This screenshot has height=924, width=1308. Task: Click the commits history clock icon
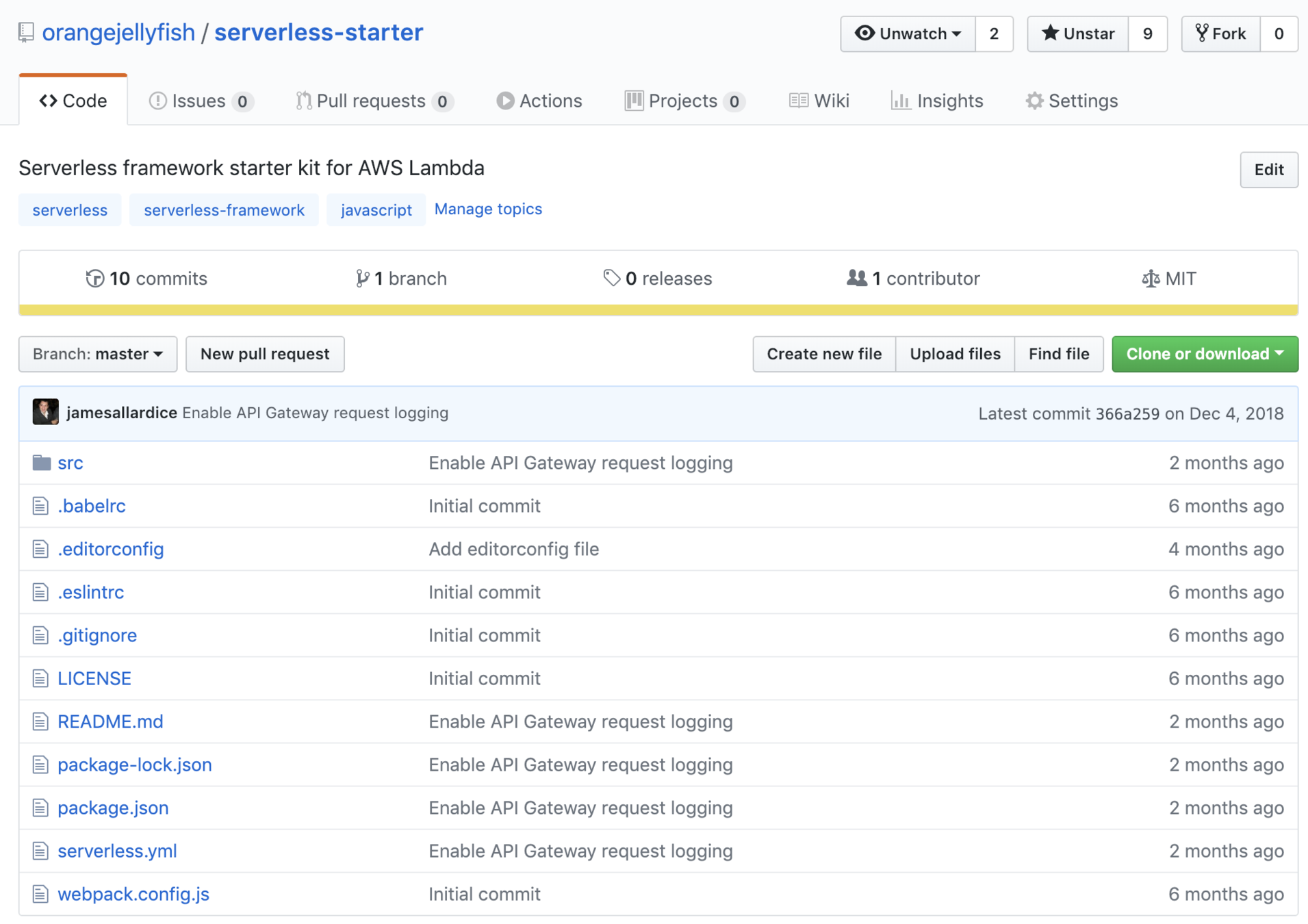tap(94, 279)
